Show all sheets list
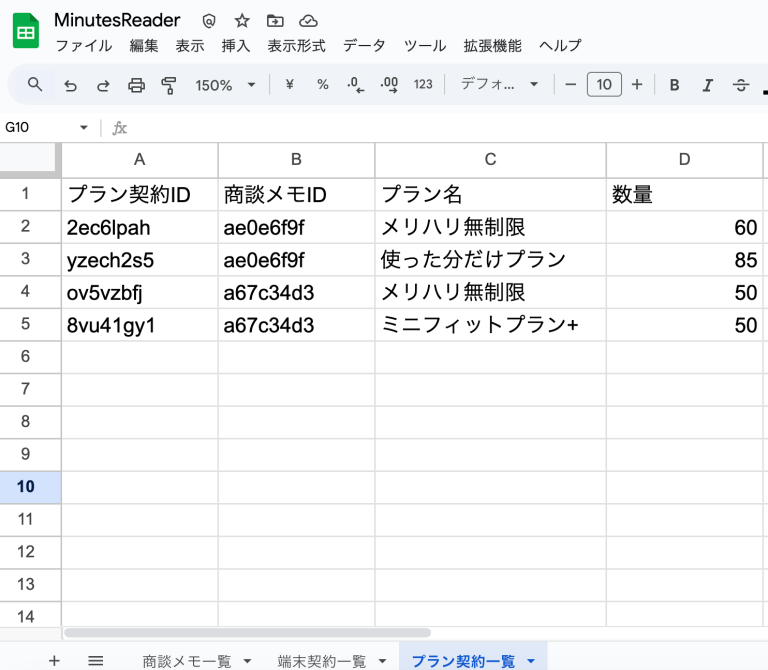The height and width of the screenshot is (670, 768). pos(96,661)
